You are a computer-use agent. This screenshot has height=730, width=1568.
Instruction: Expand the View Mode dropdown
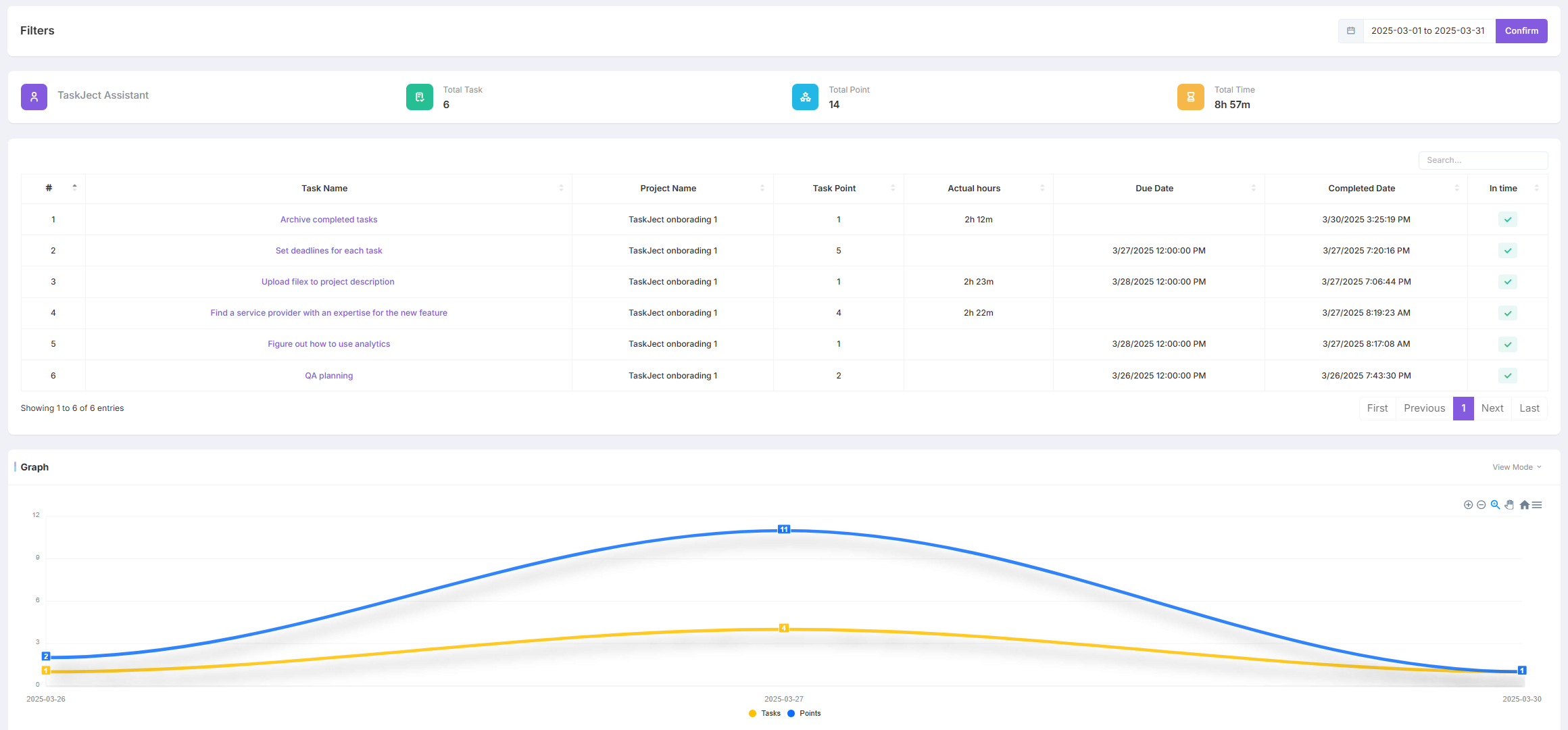tap(1517, 467)
